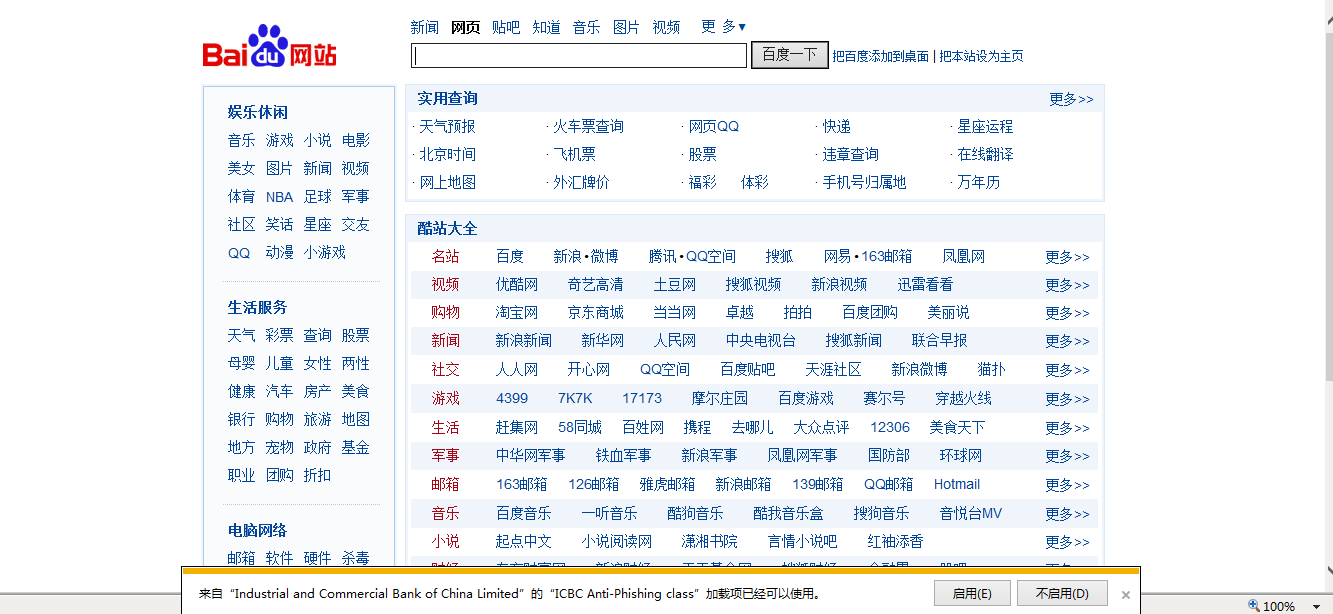Open 中华网军事 link
Screen dimensions: 1333x614
[531, 456]
